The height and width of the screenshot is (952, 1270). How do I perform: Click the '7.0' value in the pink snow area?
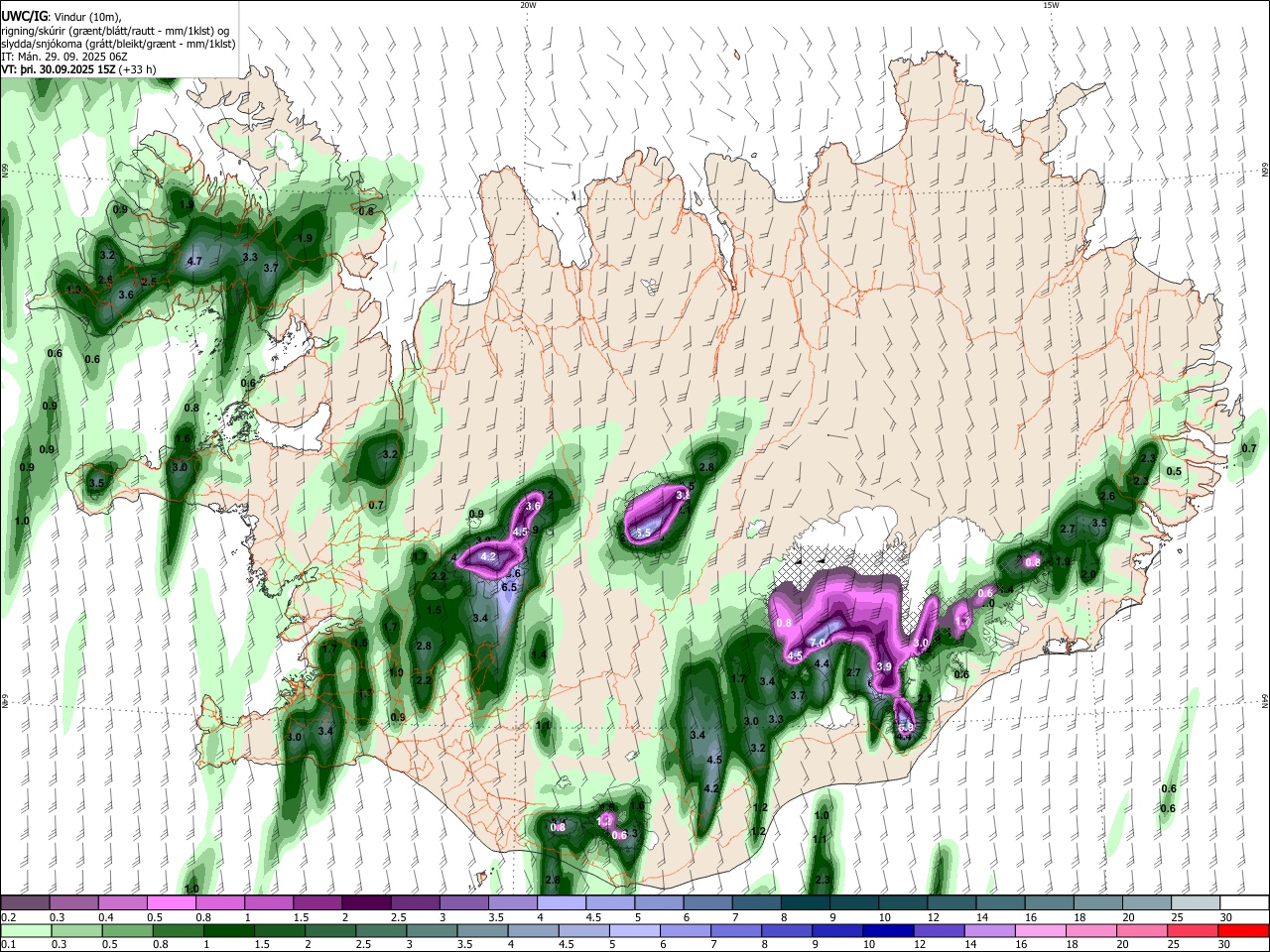(818, 644)
